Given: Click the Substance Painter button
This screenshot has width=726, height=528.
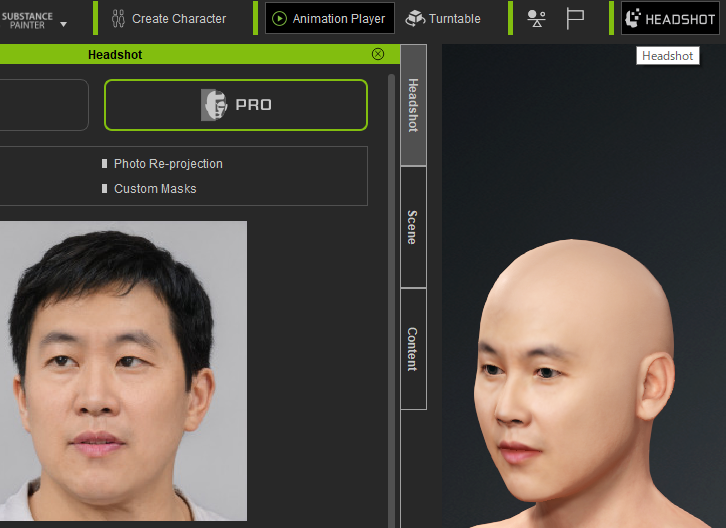Looking at the screenshot, I should [x=27, y=20].
